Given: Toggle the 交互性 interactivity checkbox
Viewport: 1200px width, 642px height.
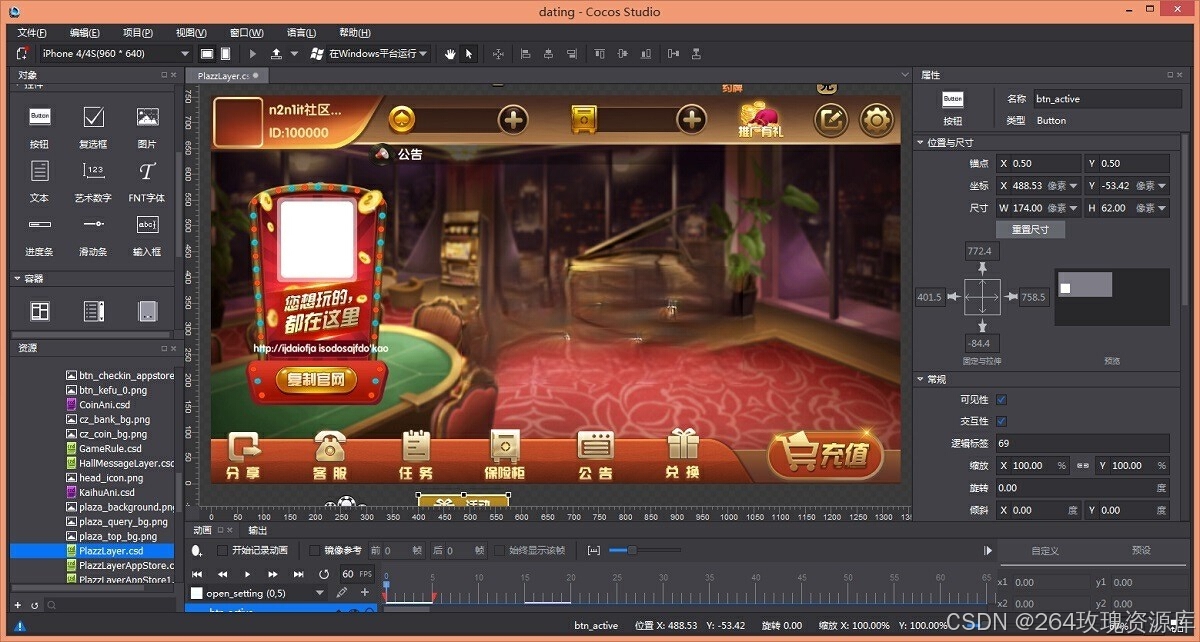Looking at the screenshot, I should 1001,421.
